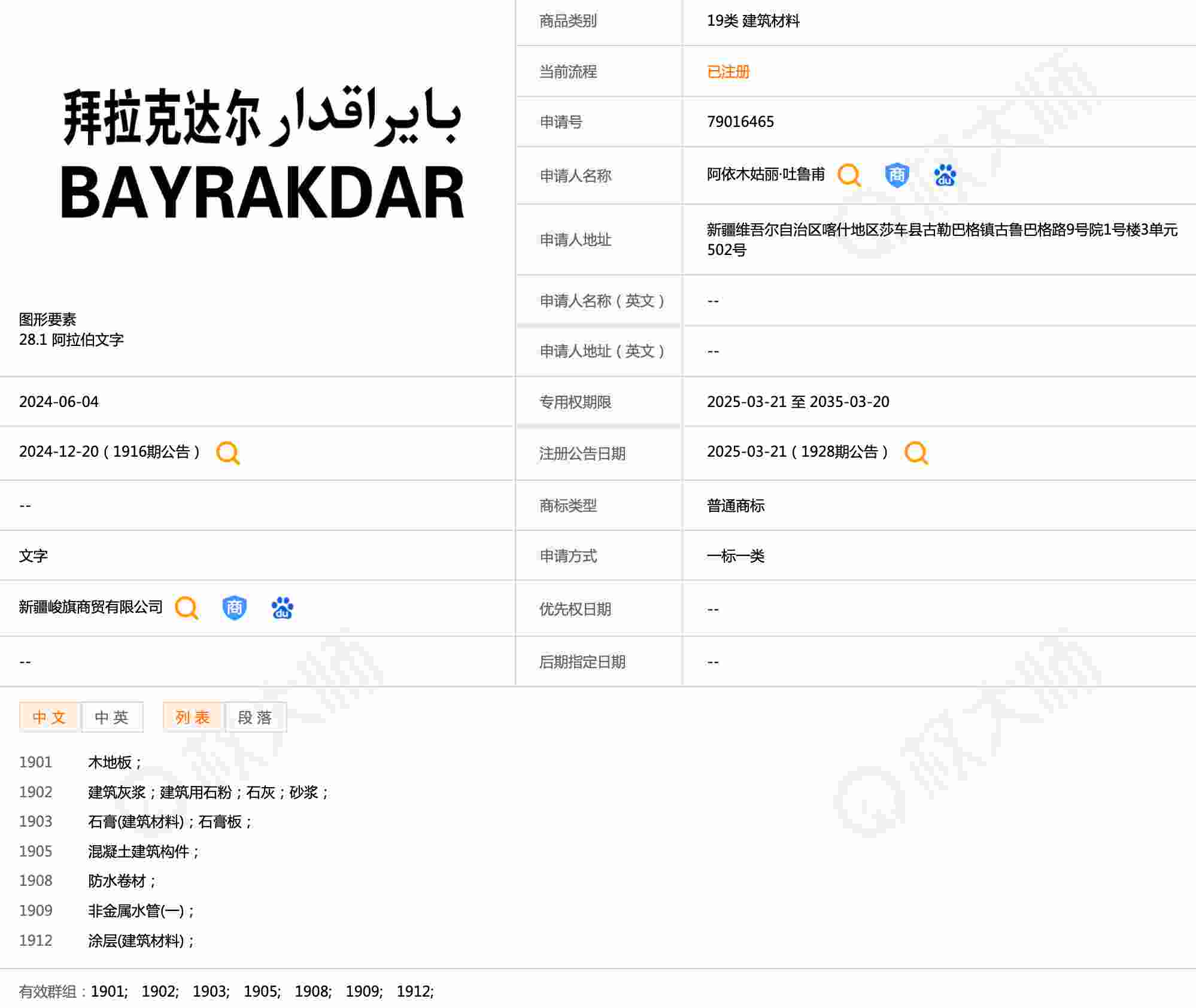
Task: Click Baidu paw icon beside applicant name
Action: 945,175
